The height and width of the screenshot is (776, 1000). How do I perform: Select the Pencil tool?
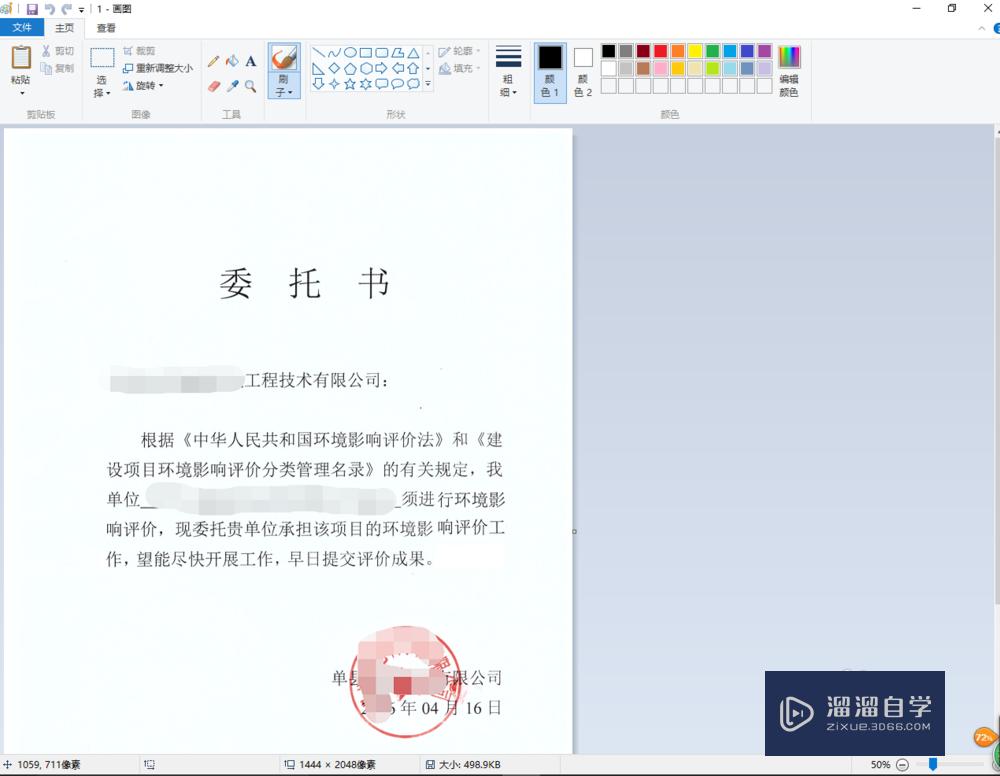coord(212,60)
